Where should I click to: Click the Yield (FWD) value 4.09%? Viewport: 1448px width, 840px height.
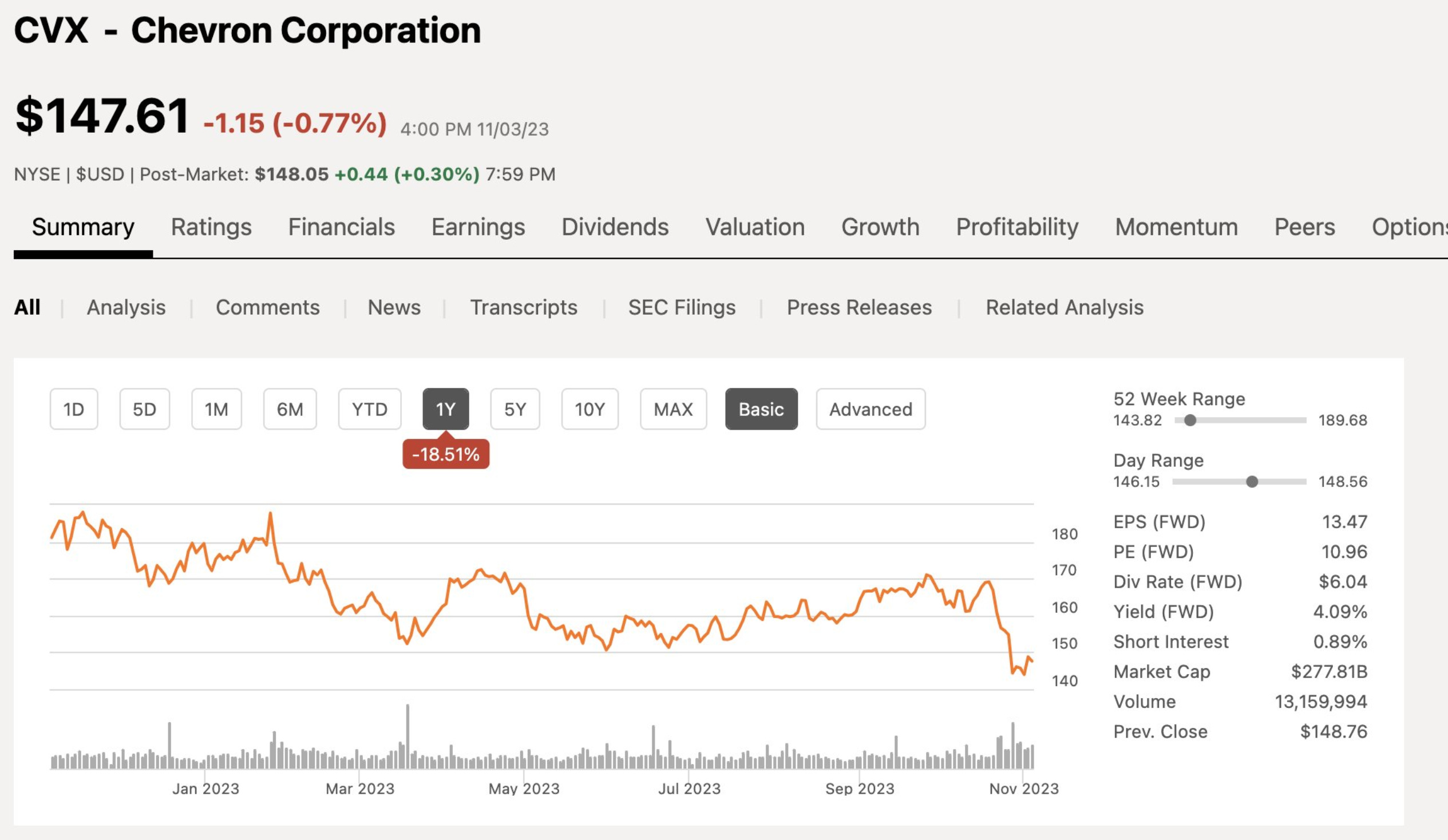point(1340,611)
